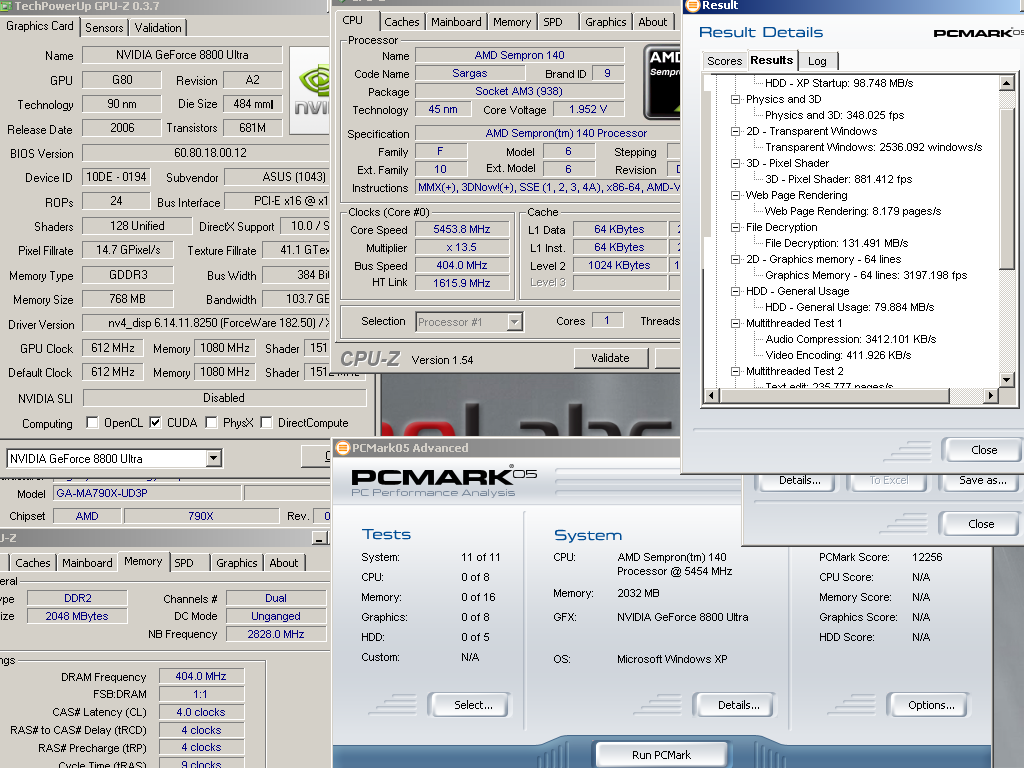1024x768 pixels.
Task: Click the To Excel button
Action: pos(888,480)
